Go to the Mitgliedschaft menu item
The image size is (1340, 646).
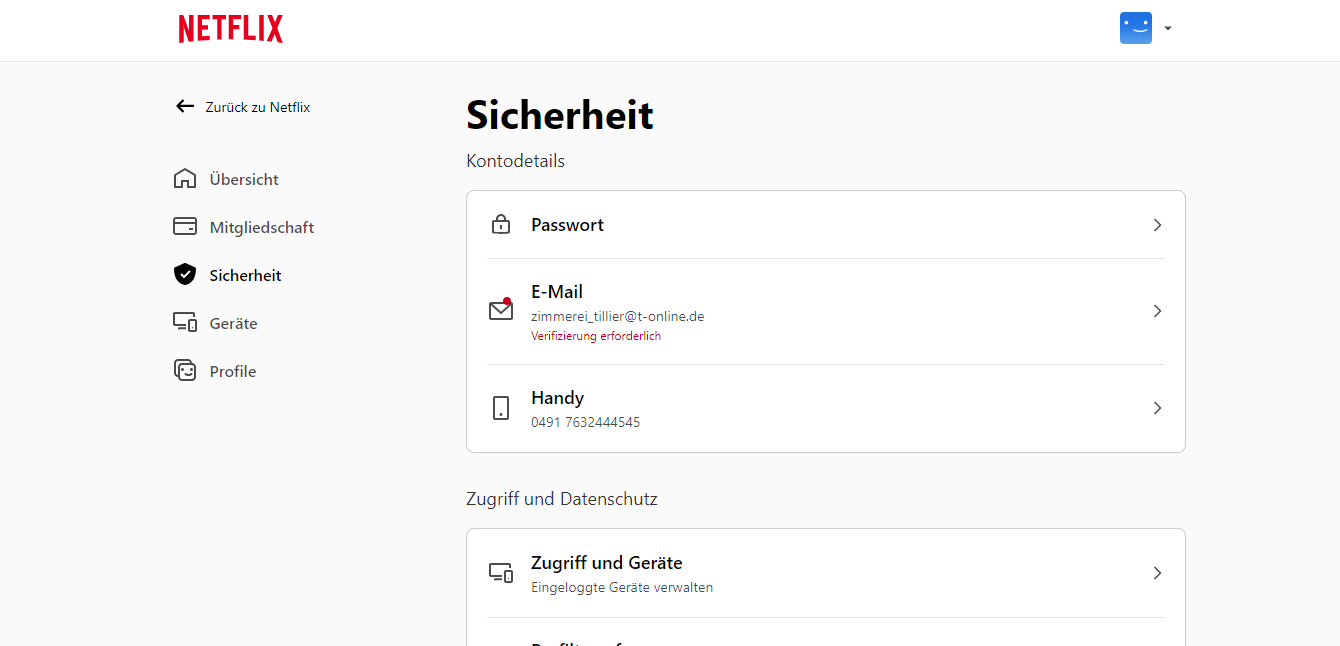pos(262,227)
